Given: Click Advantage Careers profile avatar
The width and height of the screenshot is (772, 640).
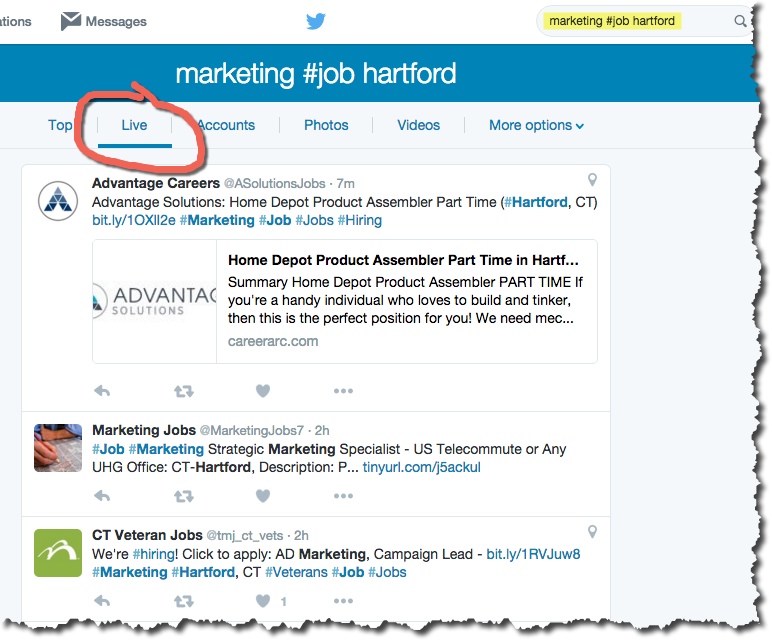Looking at the screenshot, I should coord(58,201).
